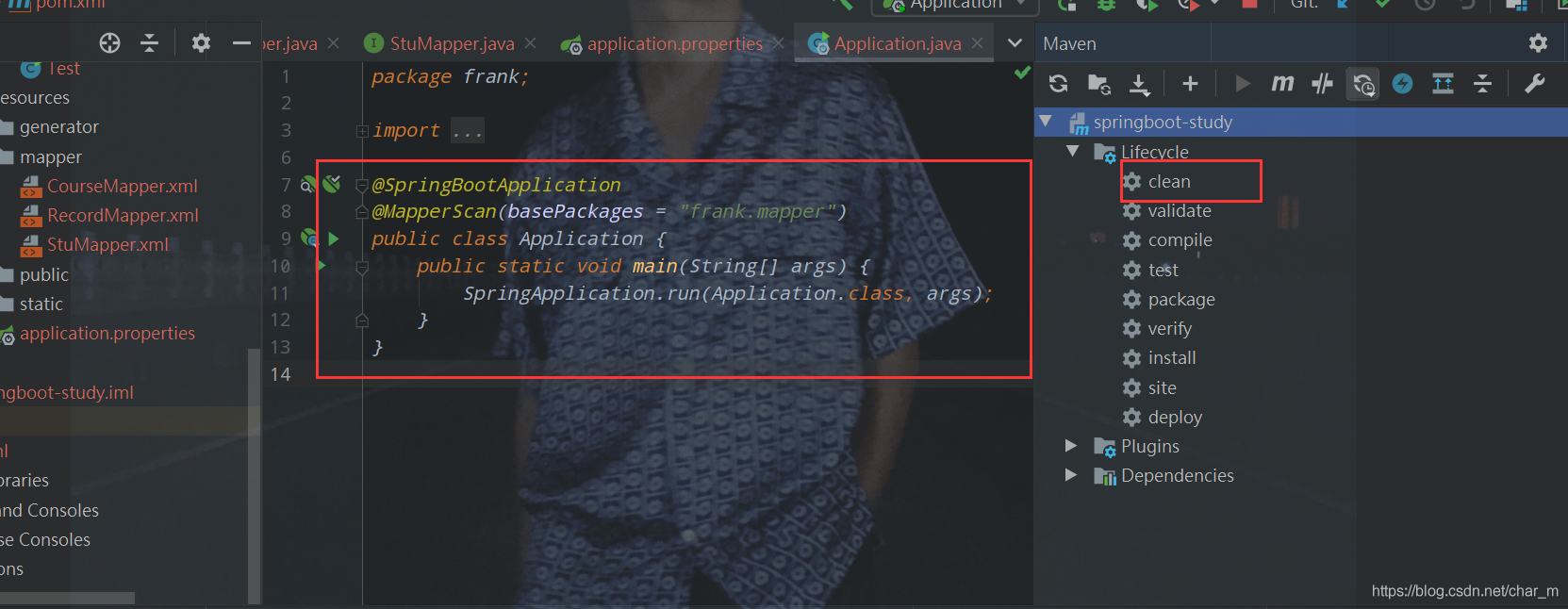Click Spring bean gutter icon on line 9
Screen dimensions: 1568x609
(309, 239)
